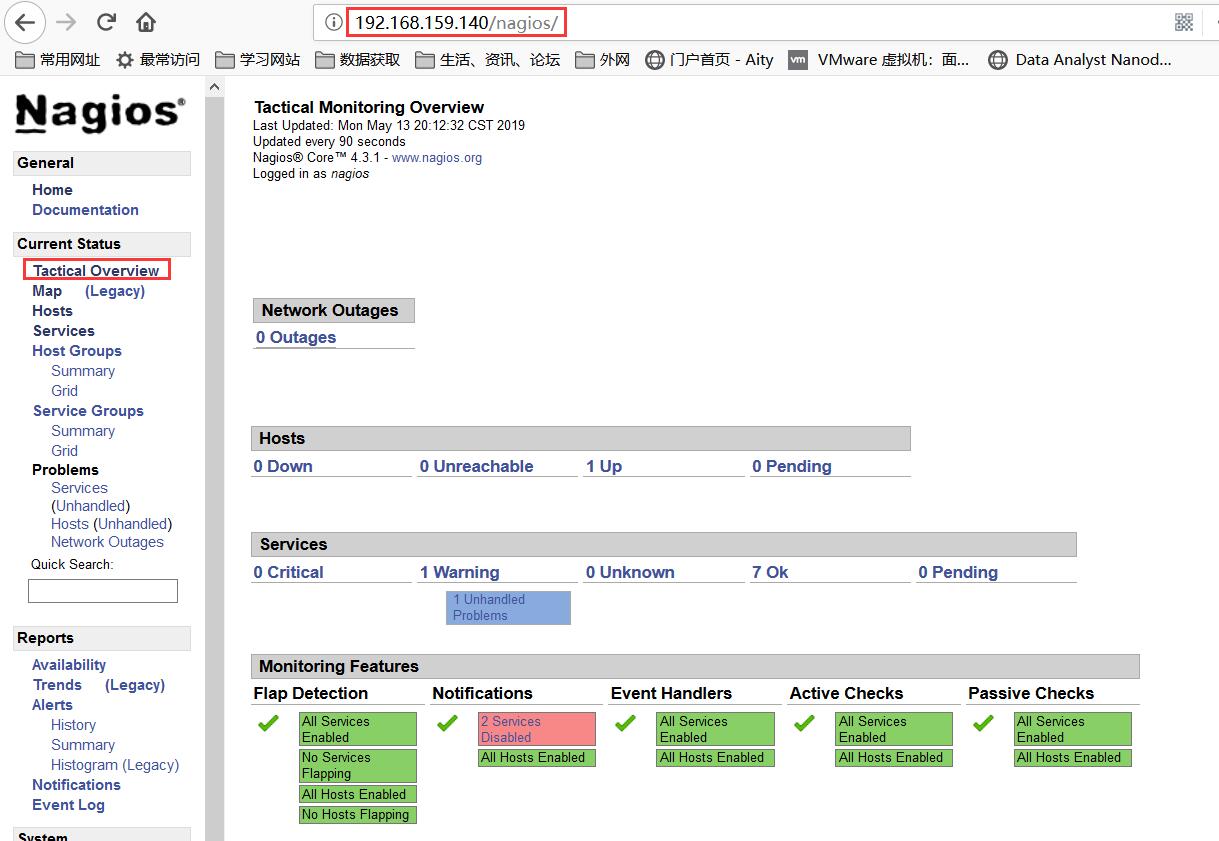1219x841 pixels.
Task: Open the Data Analyst Nanodegree bookmark
Action: (x=1079, y=60)
